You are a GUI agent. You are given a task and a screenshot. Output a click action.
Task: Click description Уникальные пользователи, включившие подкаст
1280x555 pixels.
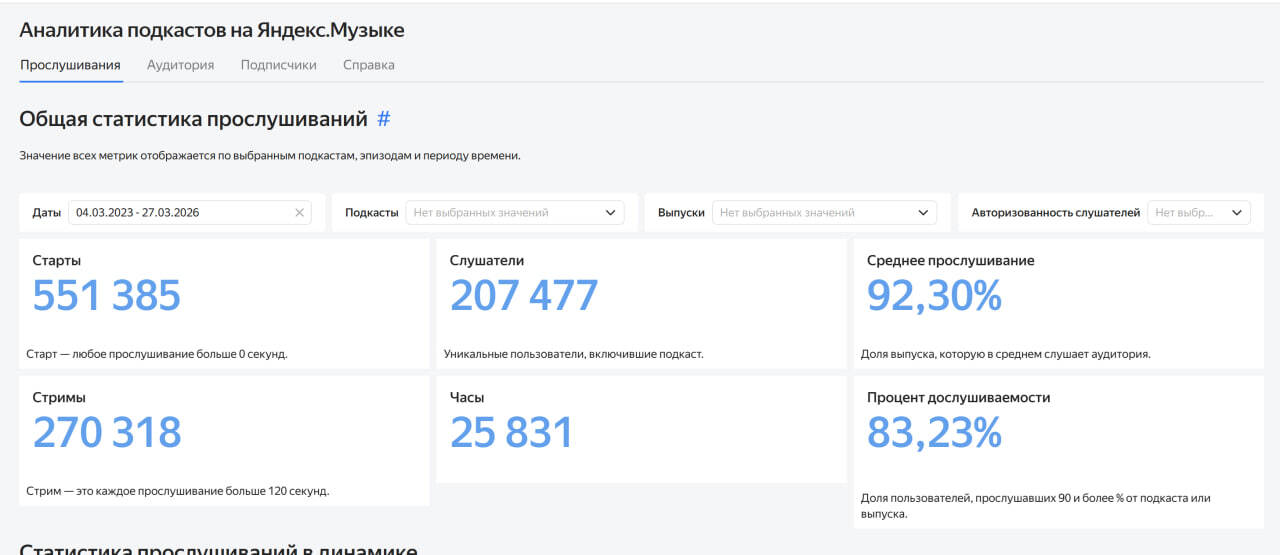pos(574,354)
